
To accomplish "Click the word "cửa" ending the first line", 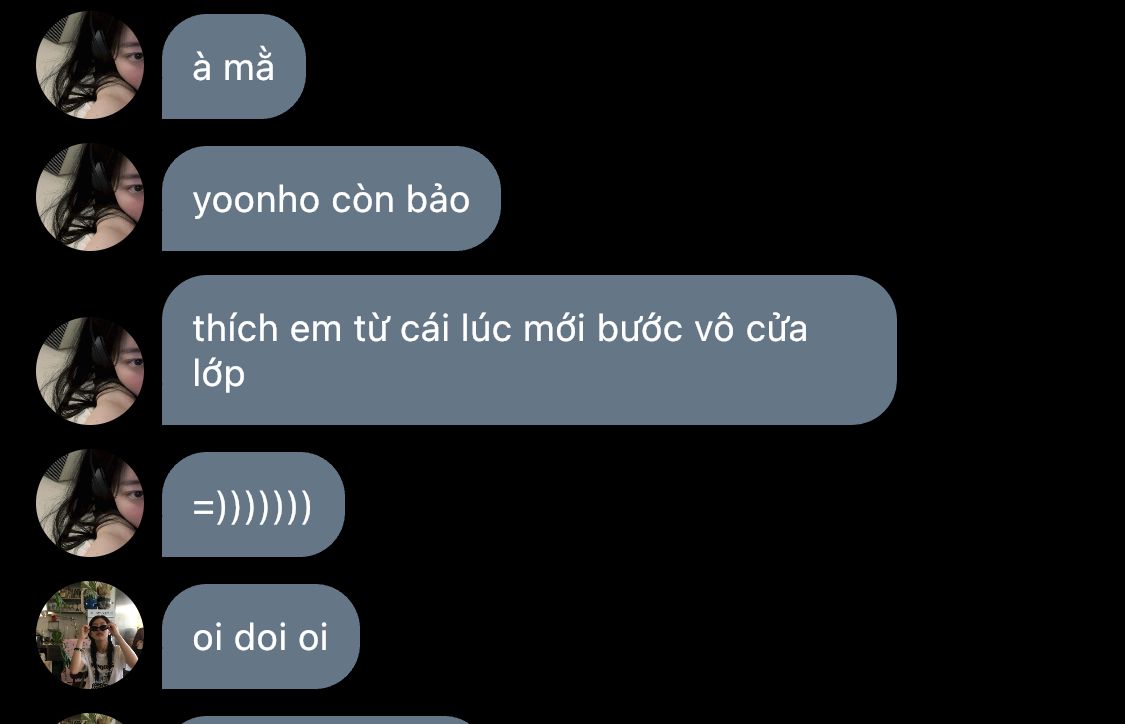I will click(777, 329).
